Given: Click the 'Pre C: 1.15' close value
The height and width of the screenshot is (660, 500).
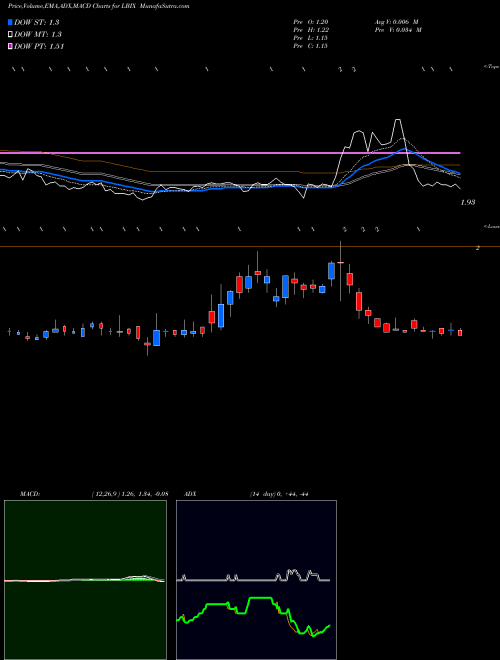Looking at the screenshot, I should [311, 46].
